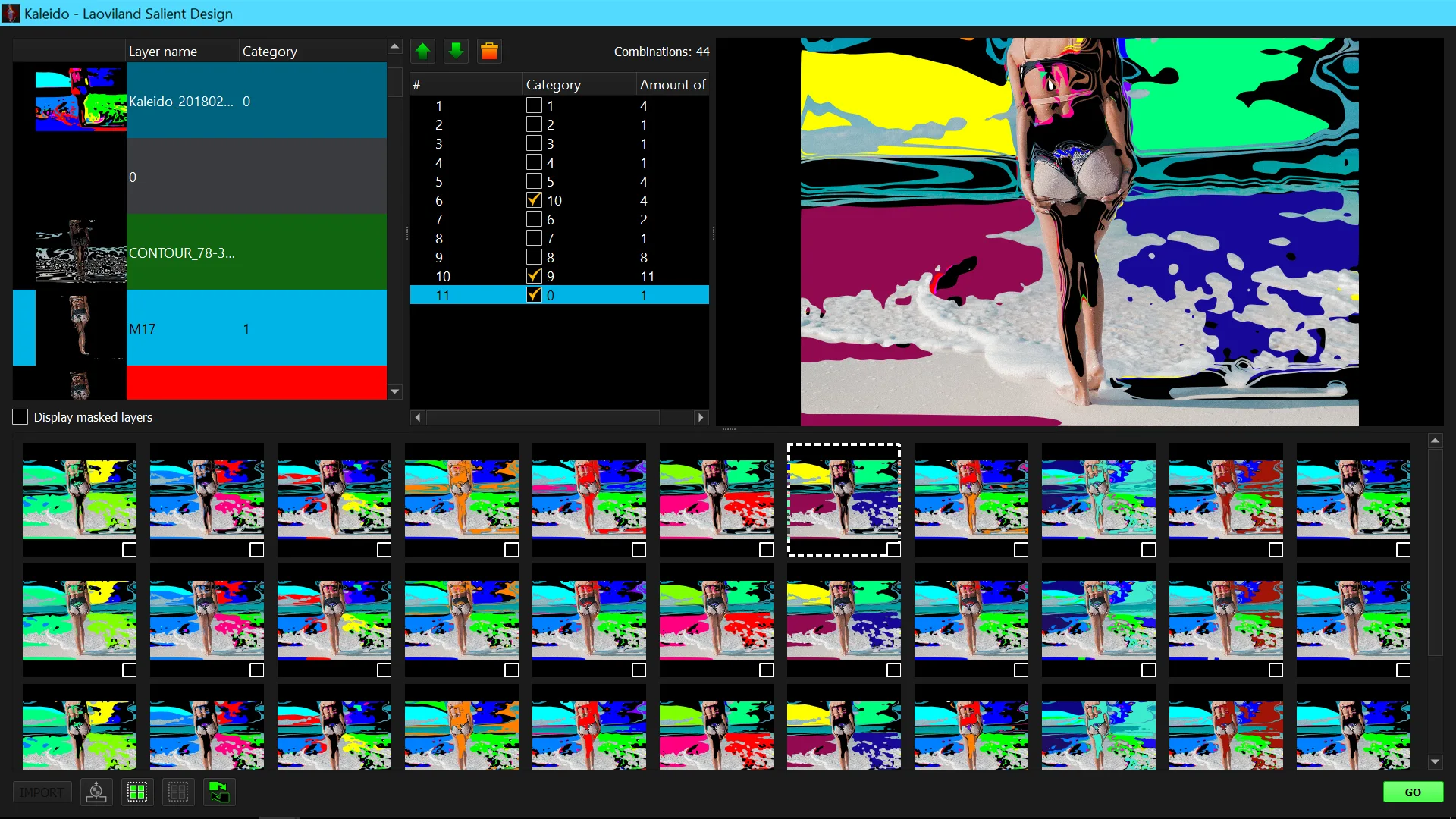
Task: Tick the category 6 checkbox
Action: click(x=534, y=219)
